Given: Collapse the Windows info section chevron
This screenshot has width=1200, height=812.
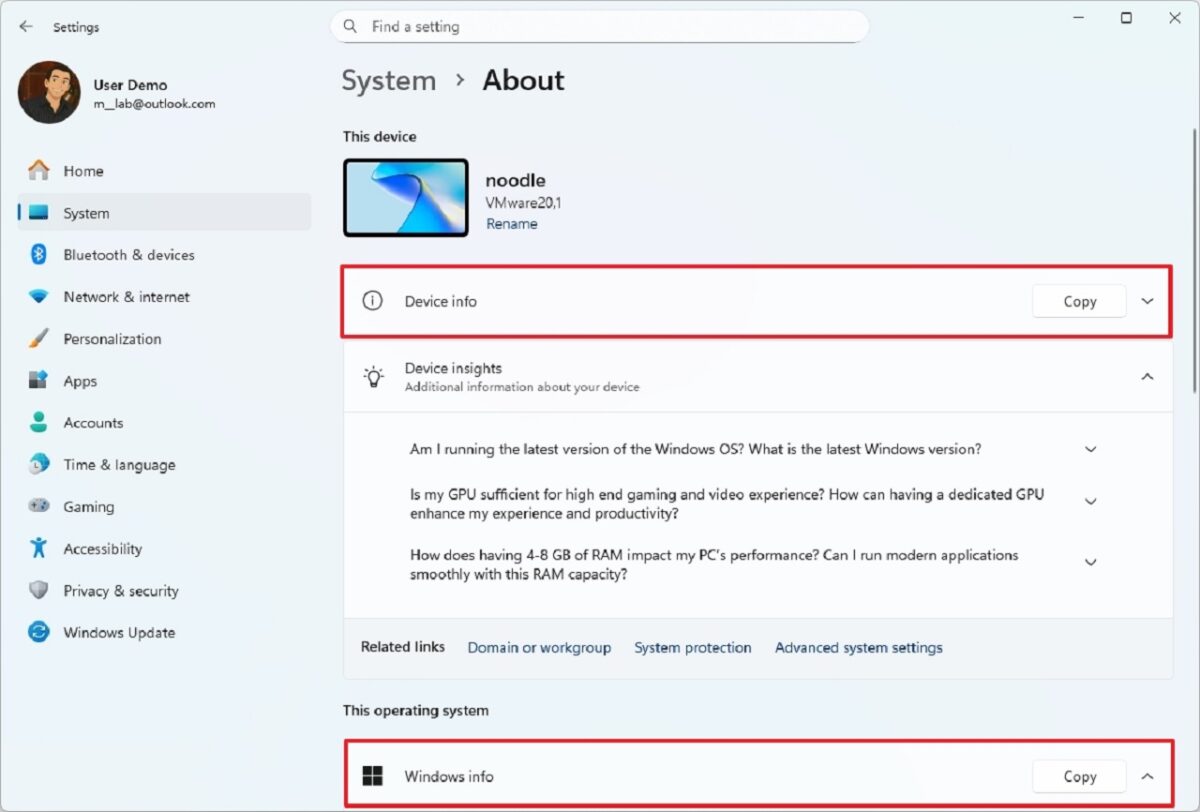Looking at the screenshot, I should click(1147, 776).
